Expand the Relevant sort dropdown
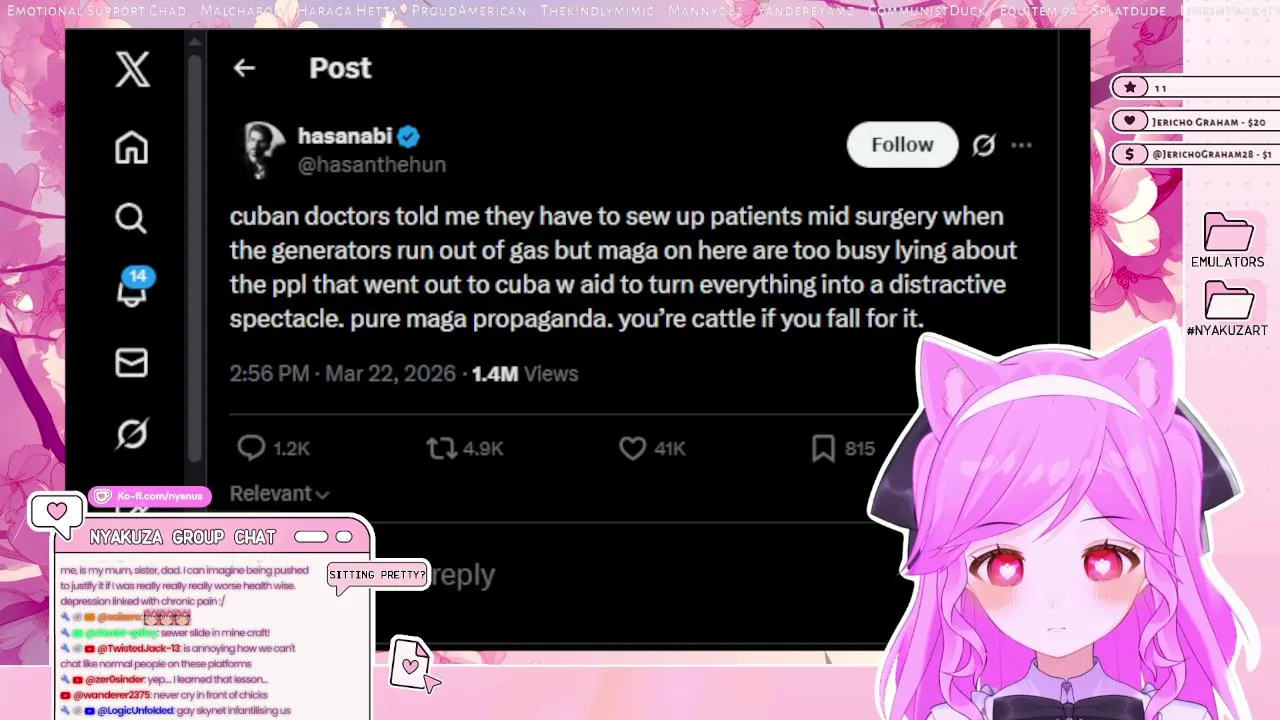Viewport: 1280px width, 720px height. pos(279,493)
